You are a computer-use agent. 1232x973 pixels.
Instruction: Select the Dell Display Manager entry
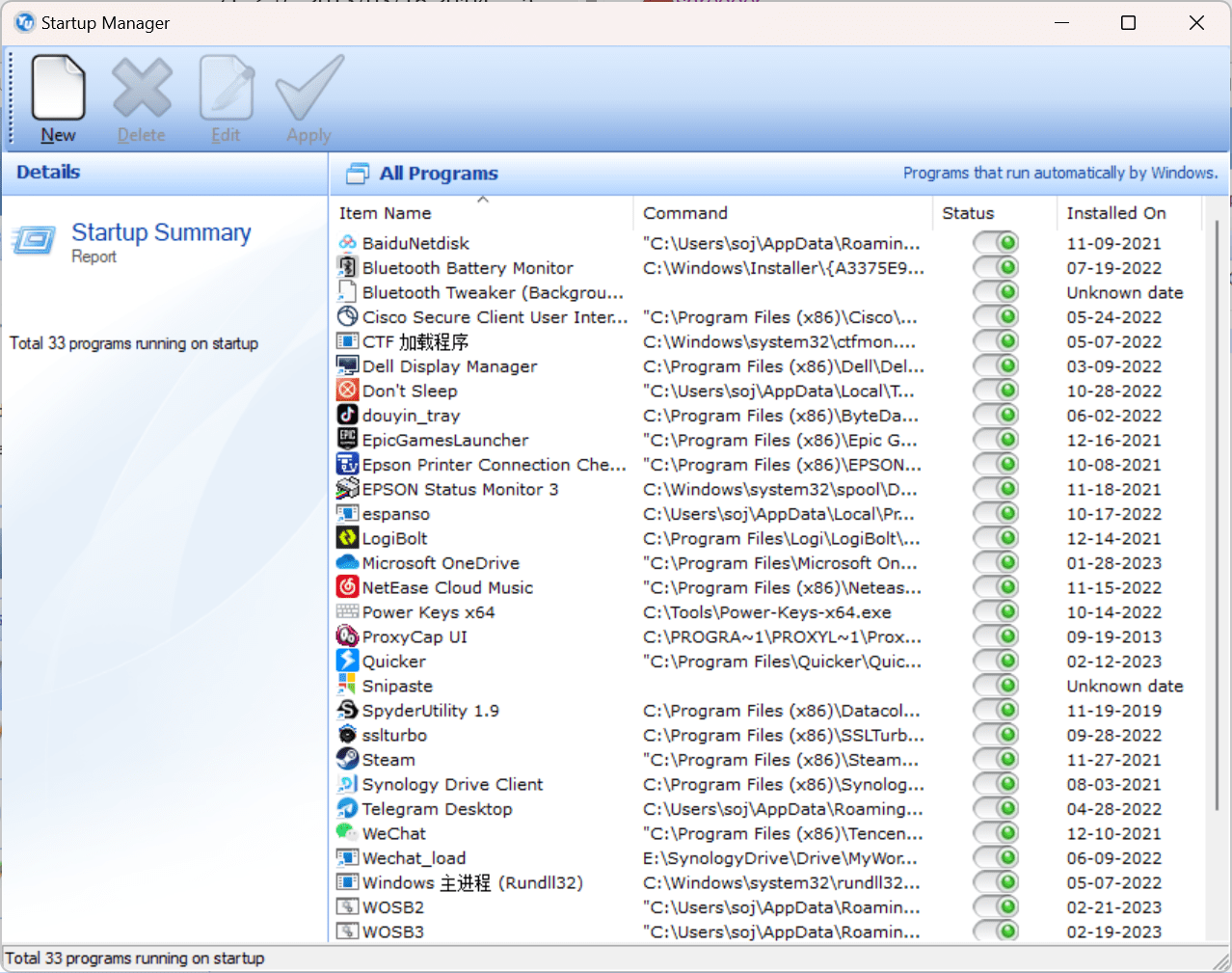click(x=449, y=366)
